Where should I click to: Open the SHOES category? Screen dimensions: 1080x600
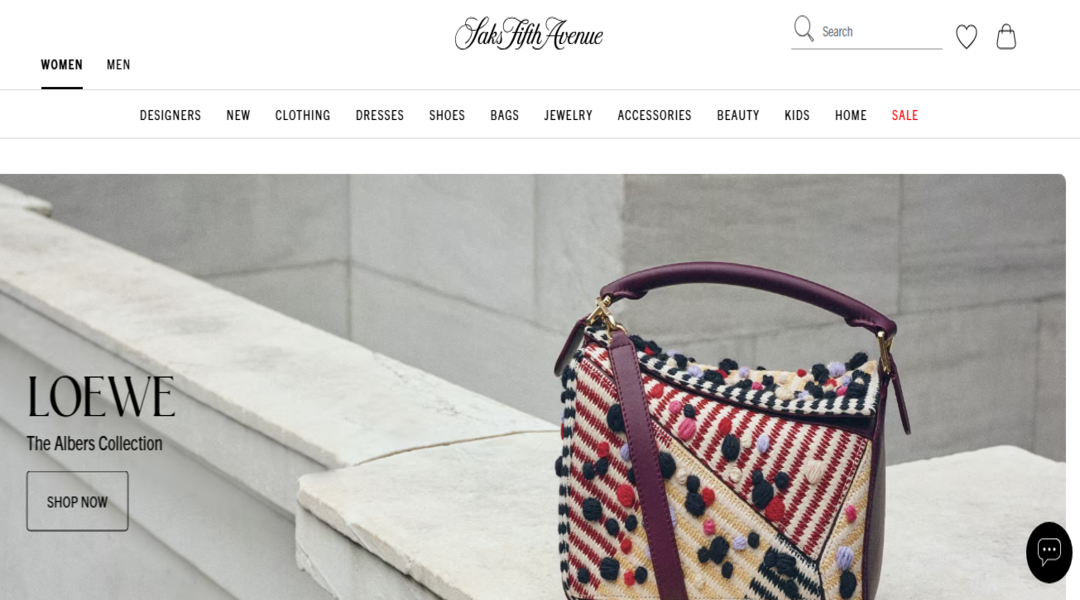coord(447,115)
